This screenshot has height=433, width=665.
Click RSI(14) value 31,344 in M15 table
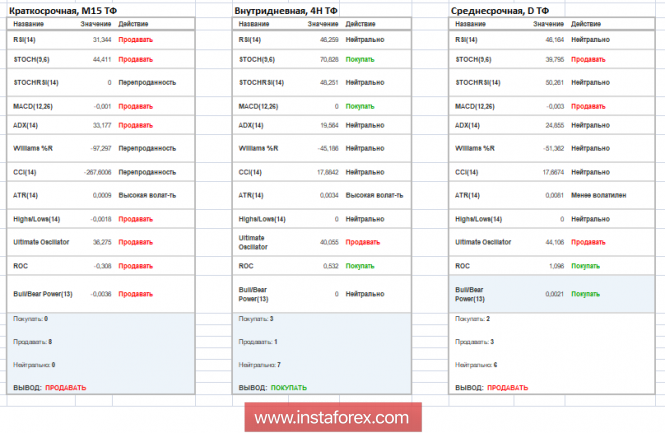pyautogui.click(x=102, y=40)
